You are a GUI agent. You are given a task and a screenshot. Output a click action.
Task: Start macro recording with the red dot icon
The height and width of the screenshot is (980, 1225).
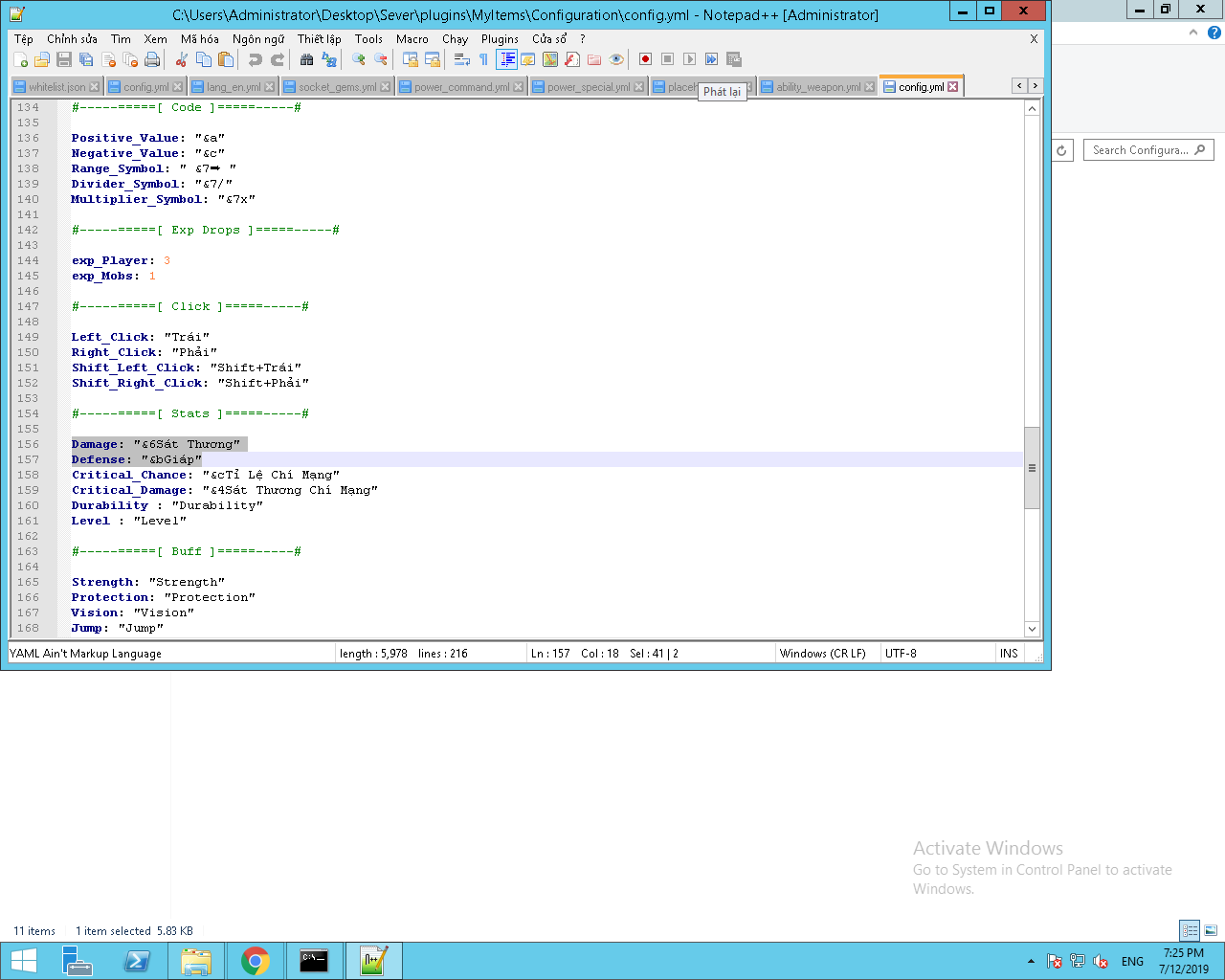pyautogui.click(x=645, y=59)
